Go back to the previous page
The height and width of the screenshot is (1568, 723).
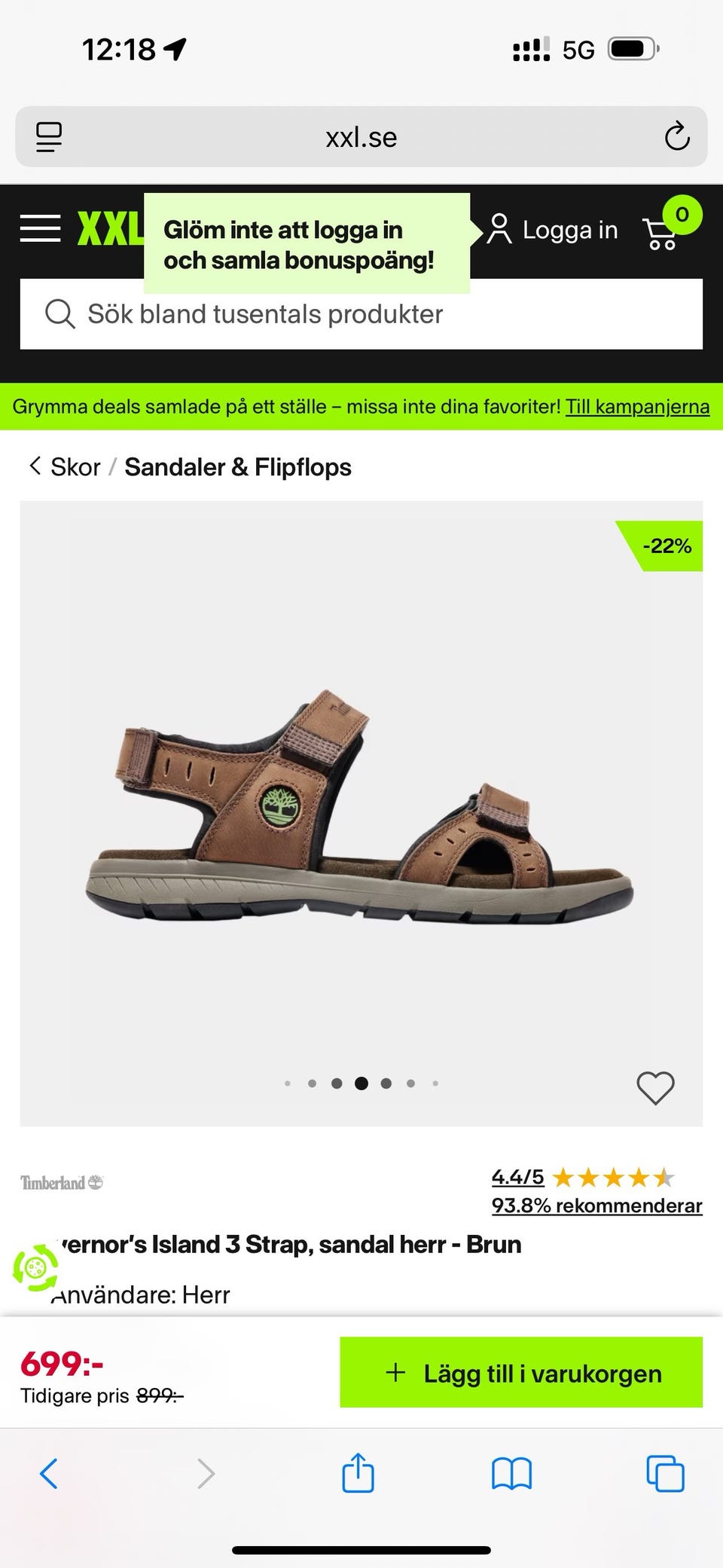click(49, 1473)
